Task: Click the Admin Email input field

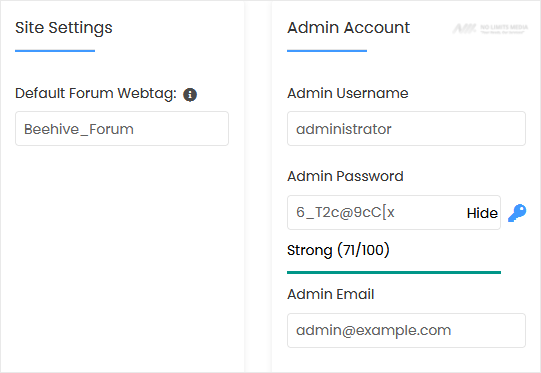Action: tap(406, 331)
